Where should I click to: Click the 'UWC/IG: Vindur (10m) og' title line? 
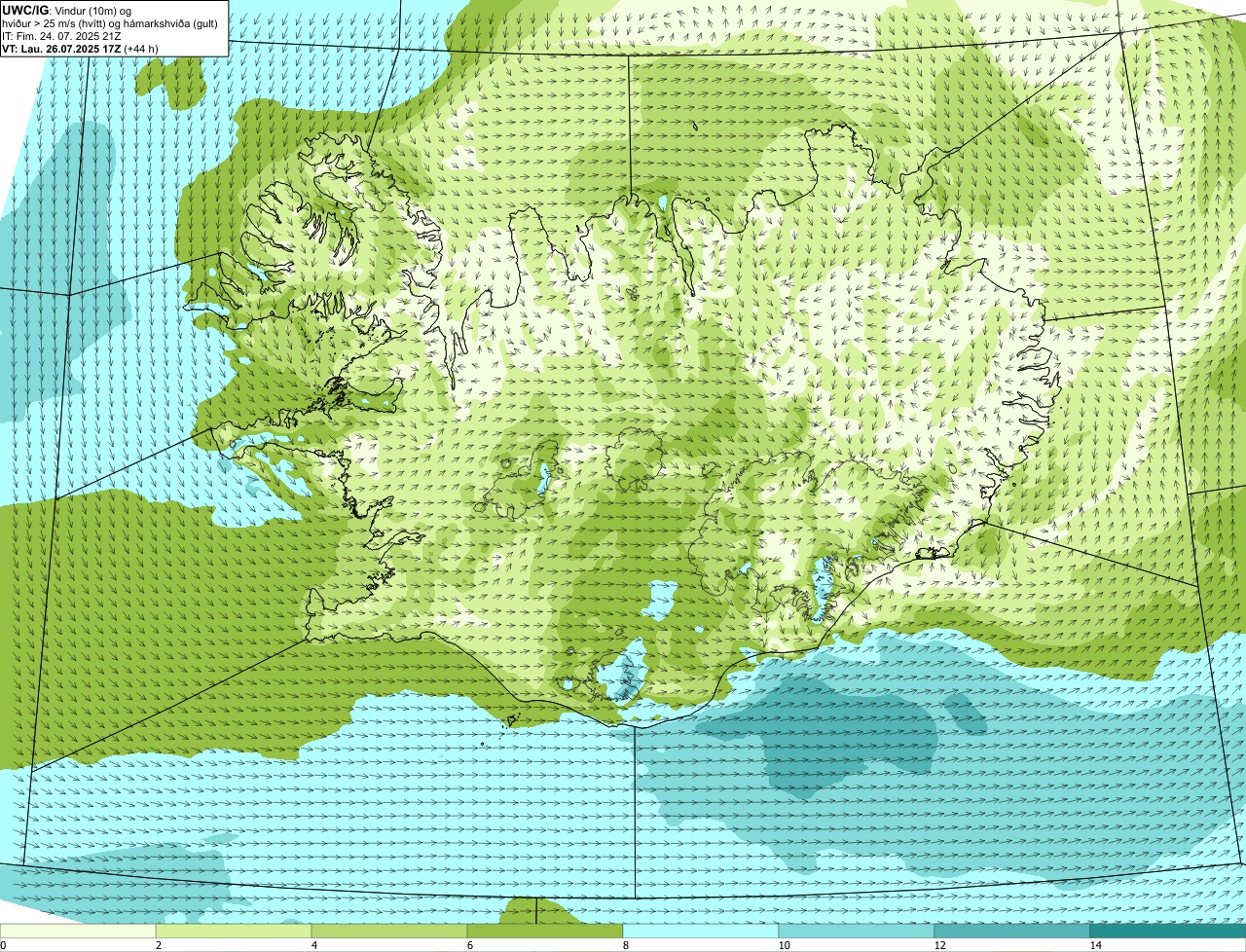(x=66, y=10)
